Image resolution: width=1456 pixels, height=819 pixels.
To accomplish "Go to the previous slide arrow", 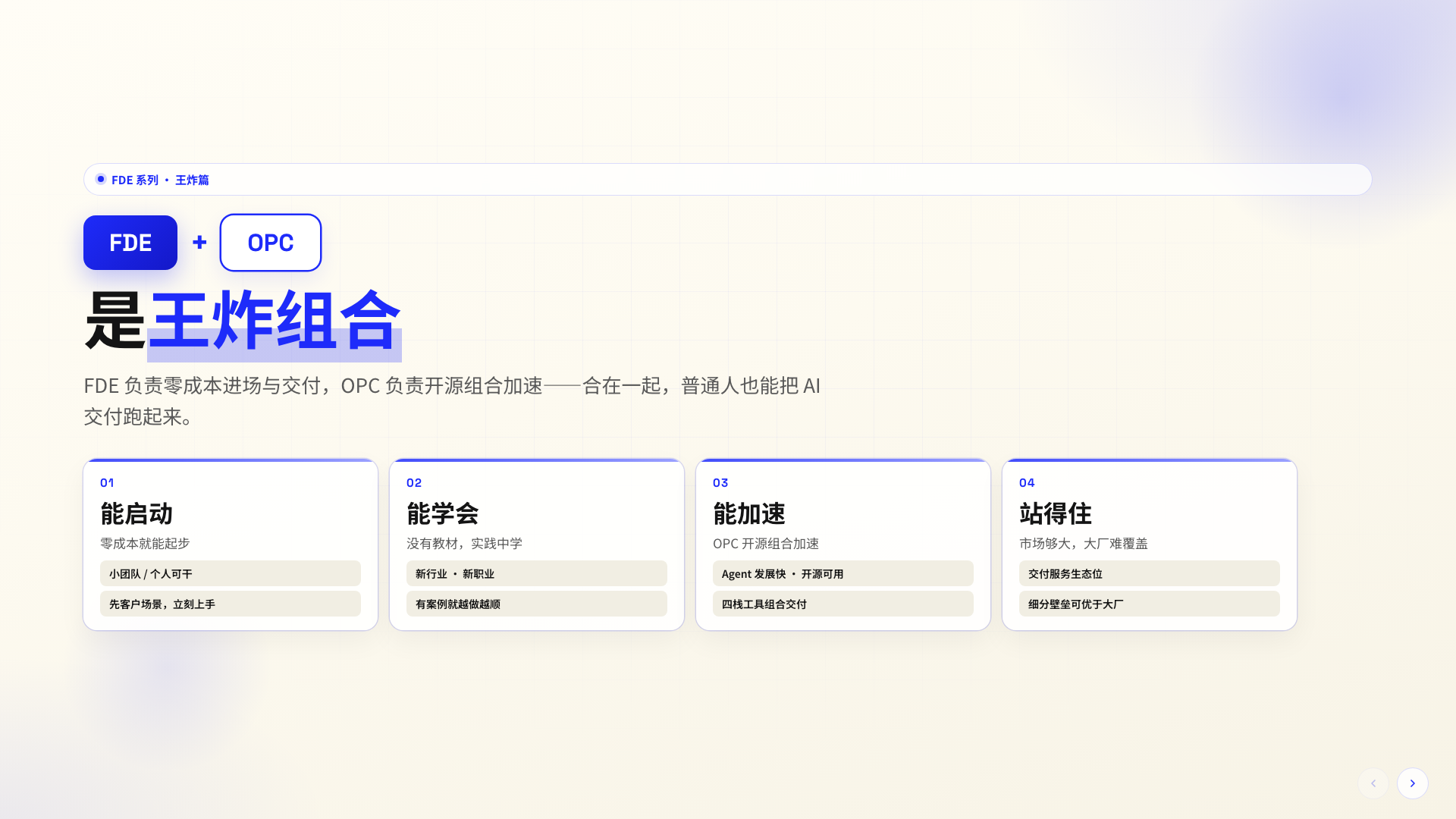I will [1373, 783].
